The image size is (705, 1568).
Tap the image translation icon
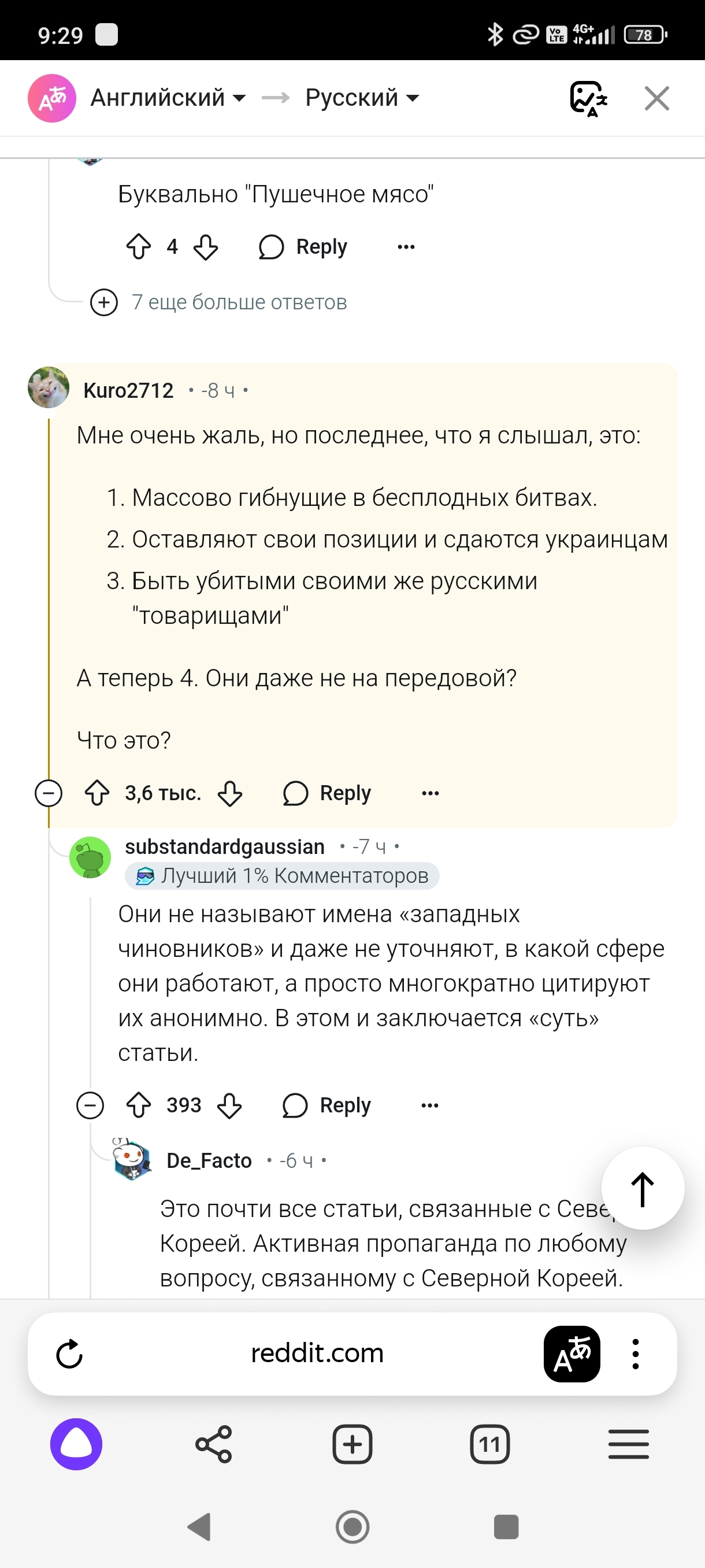pyautogui.click(x=588, y=98)
